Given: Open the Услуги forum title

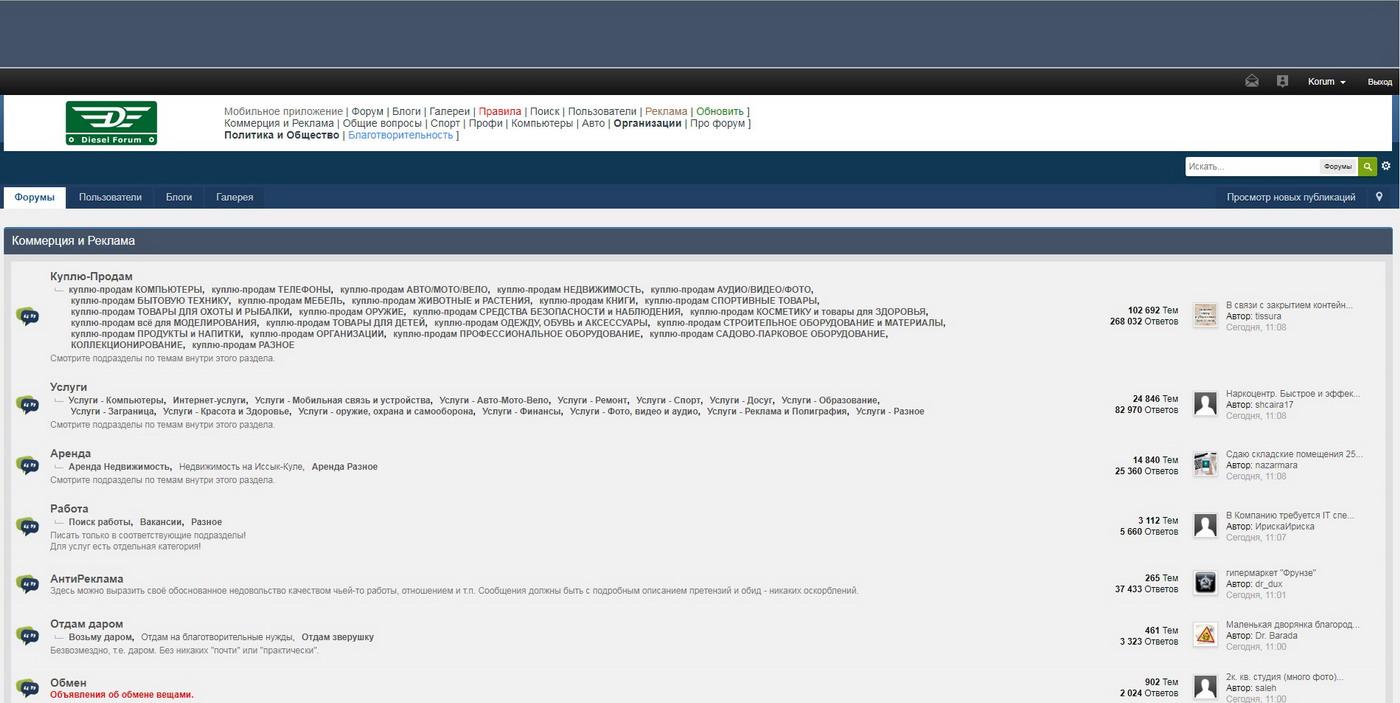Looking at the screenshot, I should point(69,387).
